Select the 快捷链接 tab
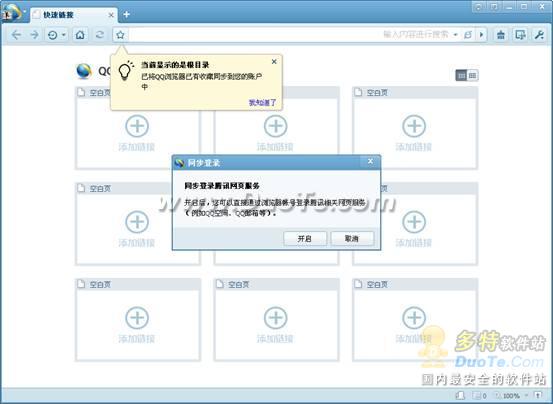The image size is (553, 404). (72, 15)
